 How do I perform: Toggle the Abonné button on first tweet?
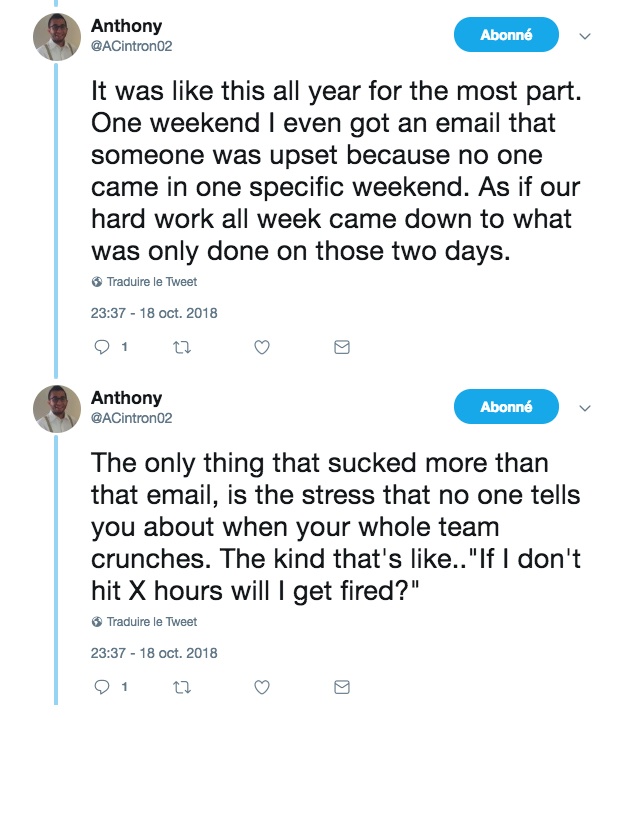click(506, 35)
